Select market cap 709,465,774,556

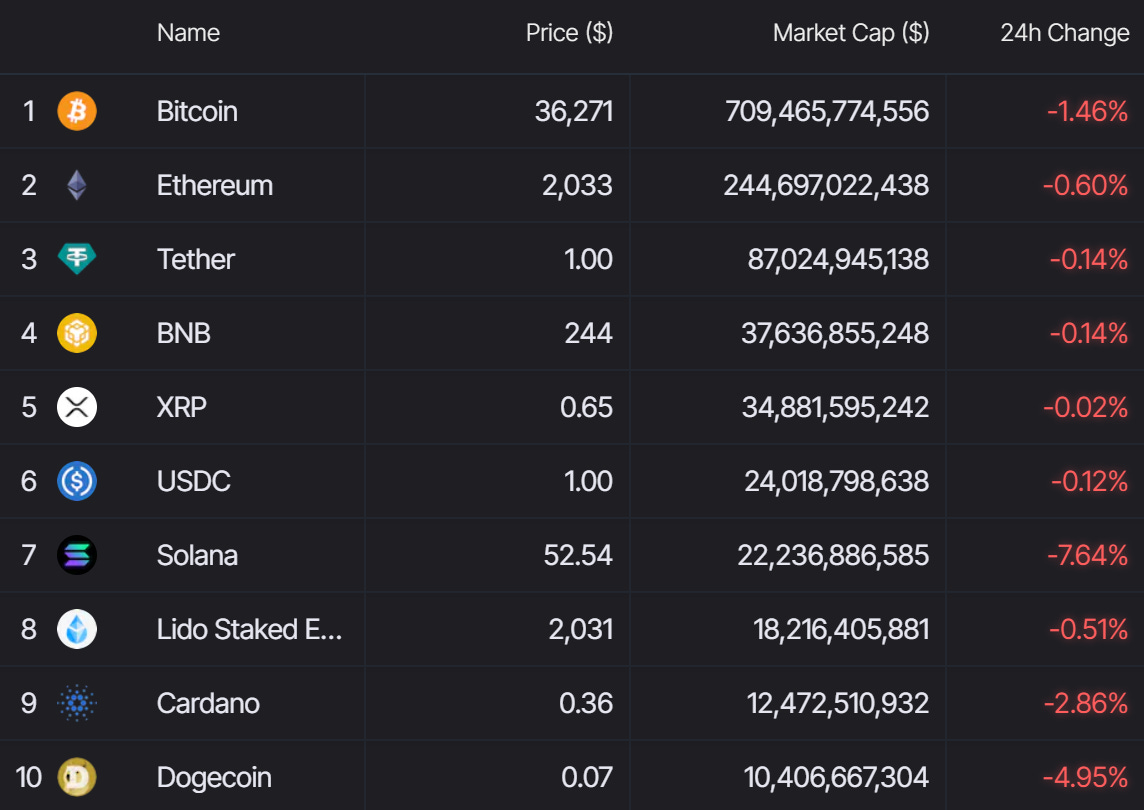tap(827, 112)
